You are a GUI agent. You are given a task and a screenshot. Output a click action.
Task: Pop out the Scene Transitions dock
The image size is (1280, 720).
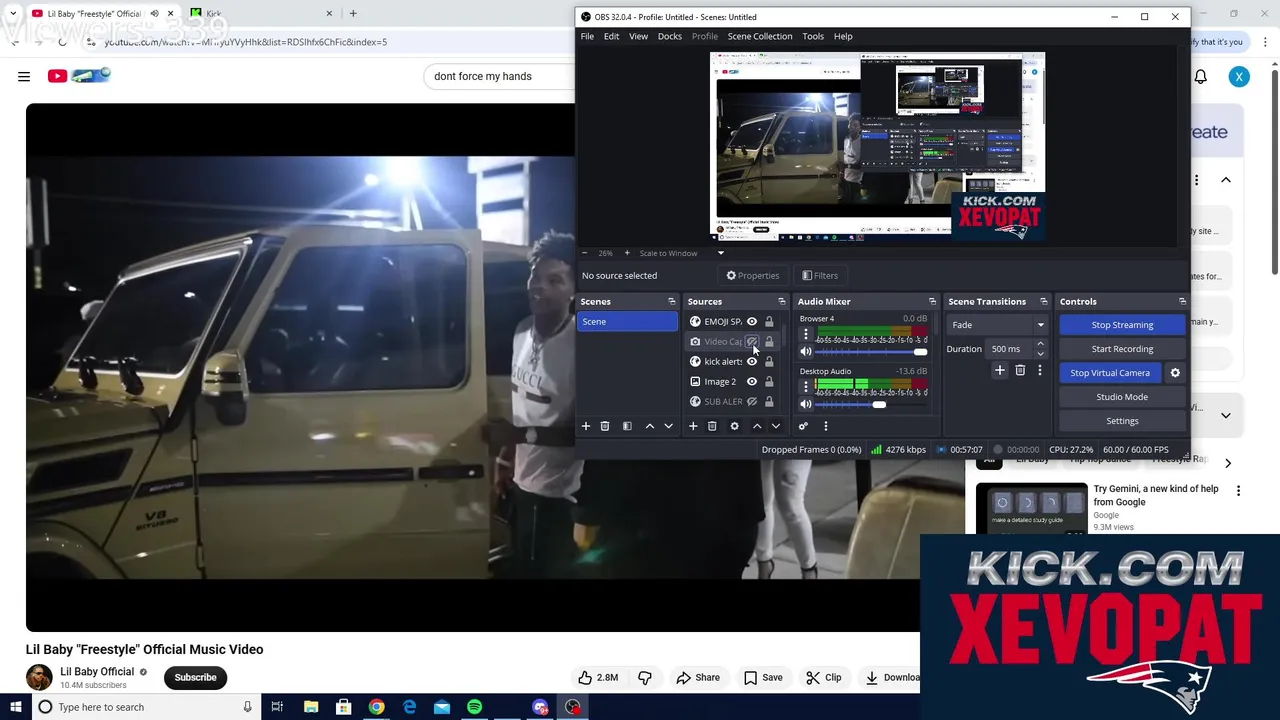1044,301
